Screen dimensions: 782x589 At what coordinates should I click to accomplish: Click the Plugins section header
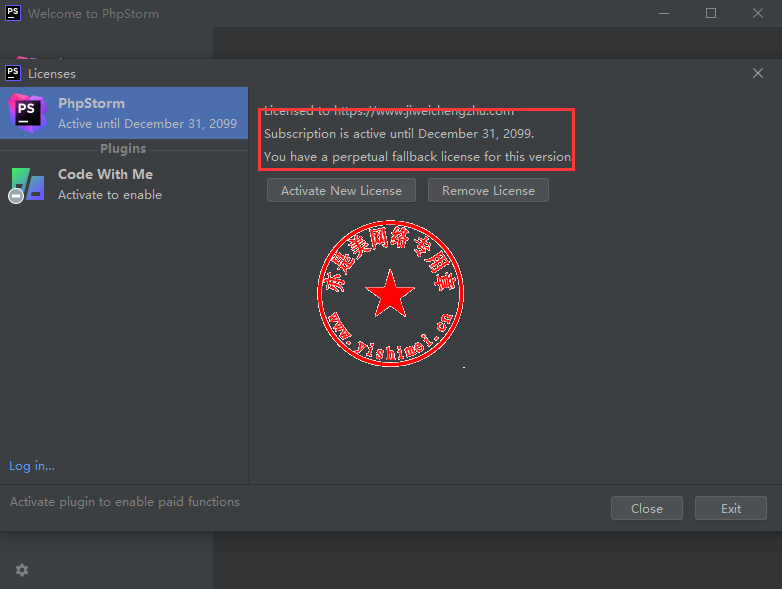tap(123, 149)
